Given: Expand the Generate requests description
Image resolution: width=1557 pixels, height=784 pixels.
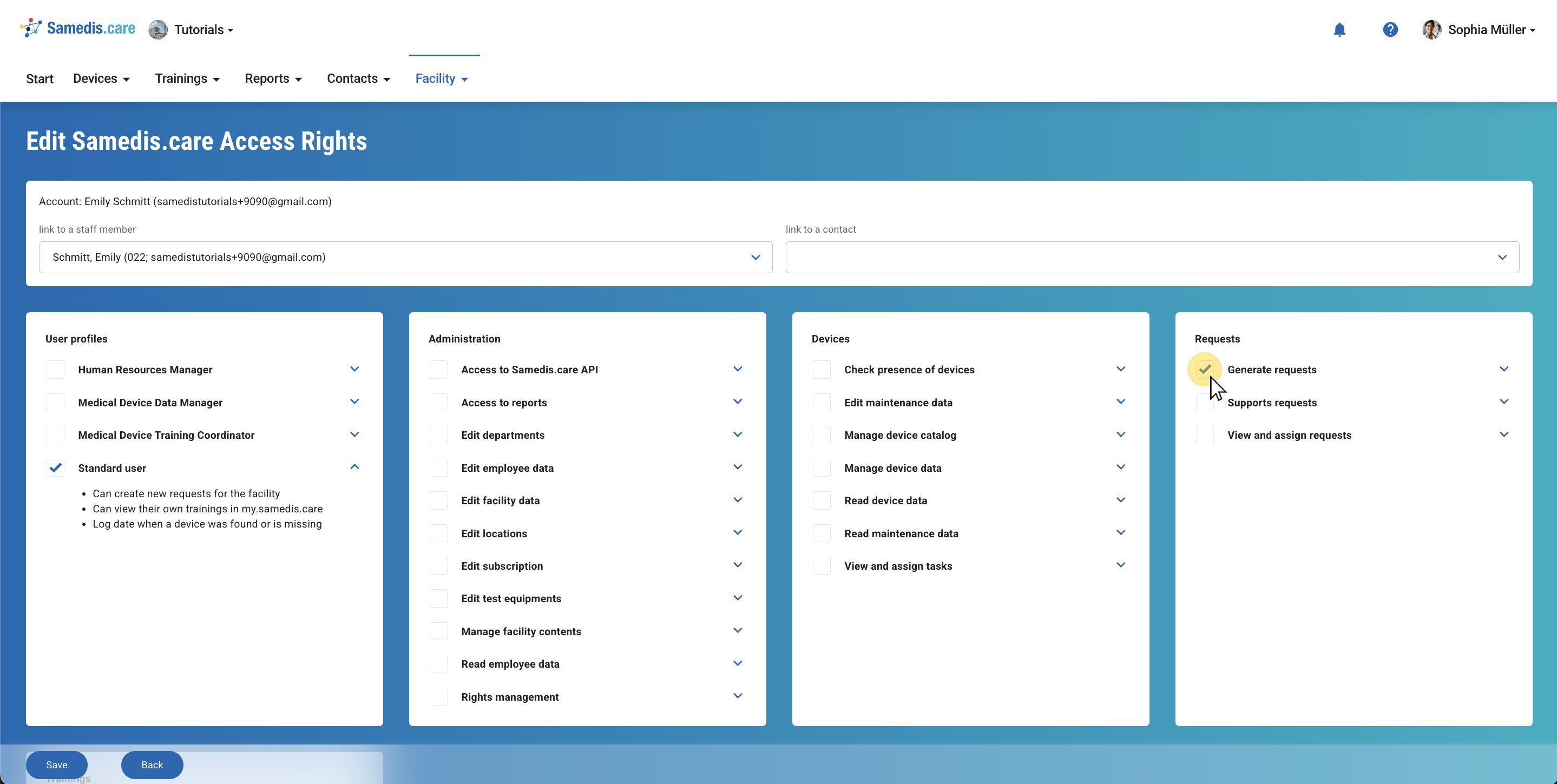Looking at the screenshot, I should 1505,368.
